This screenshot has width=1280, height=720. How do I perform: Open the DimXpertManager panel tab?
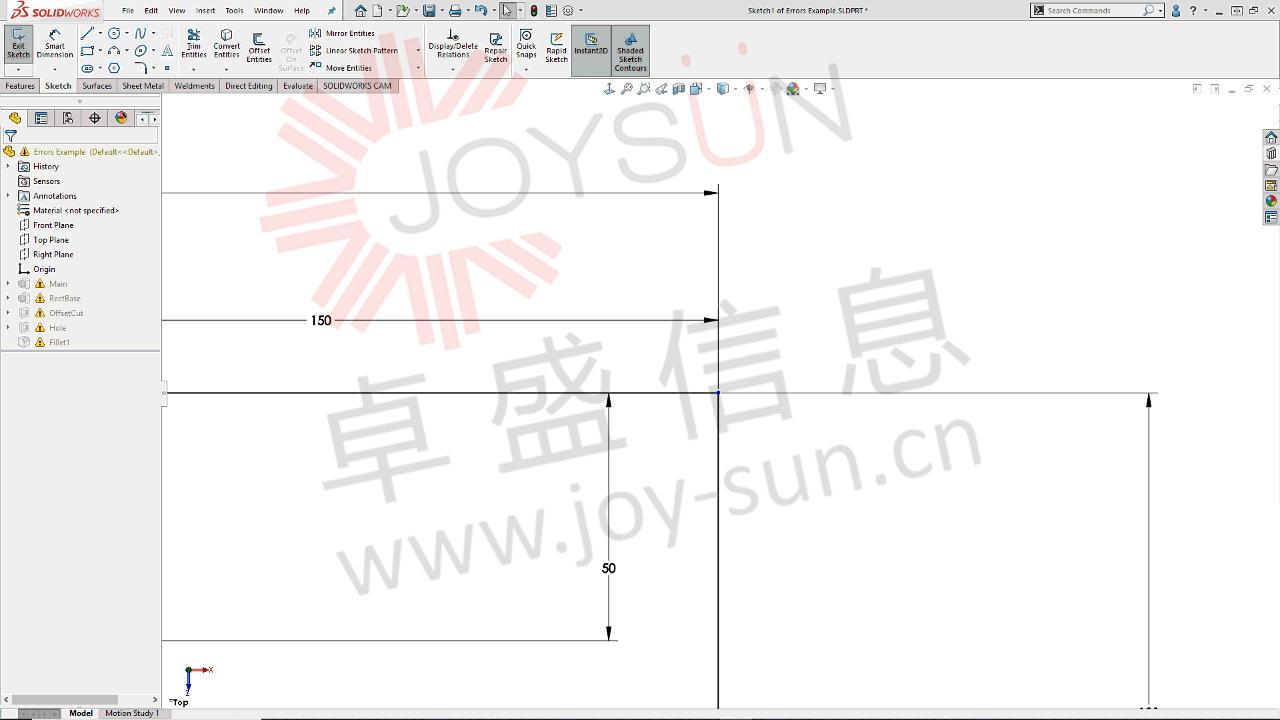95,118
